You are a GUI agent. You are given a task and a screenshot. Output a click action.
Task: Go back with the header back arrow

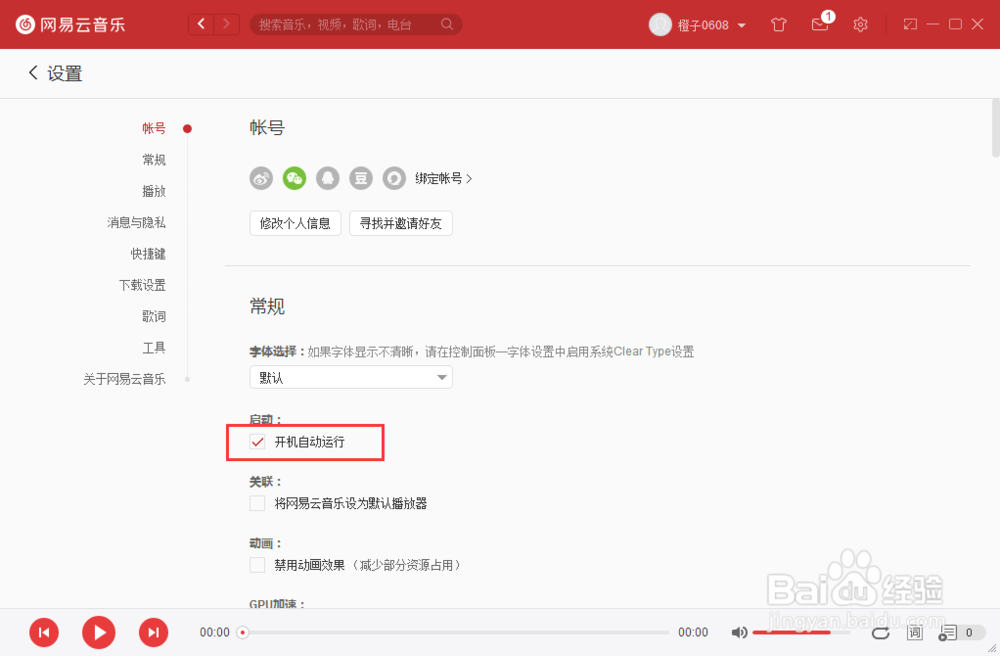pyautogui.click(x=202, y=24)
